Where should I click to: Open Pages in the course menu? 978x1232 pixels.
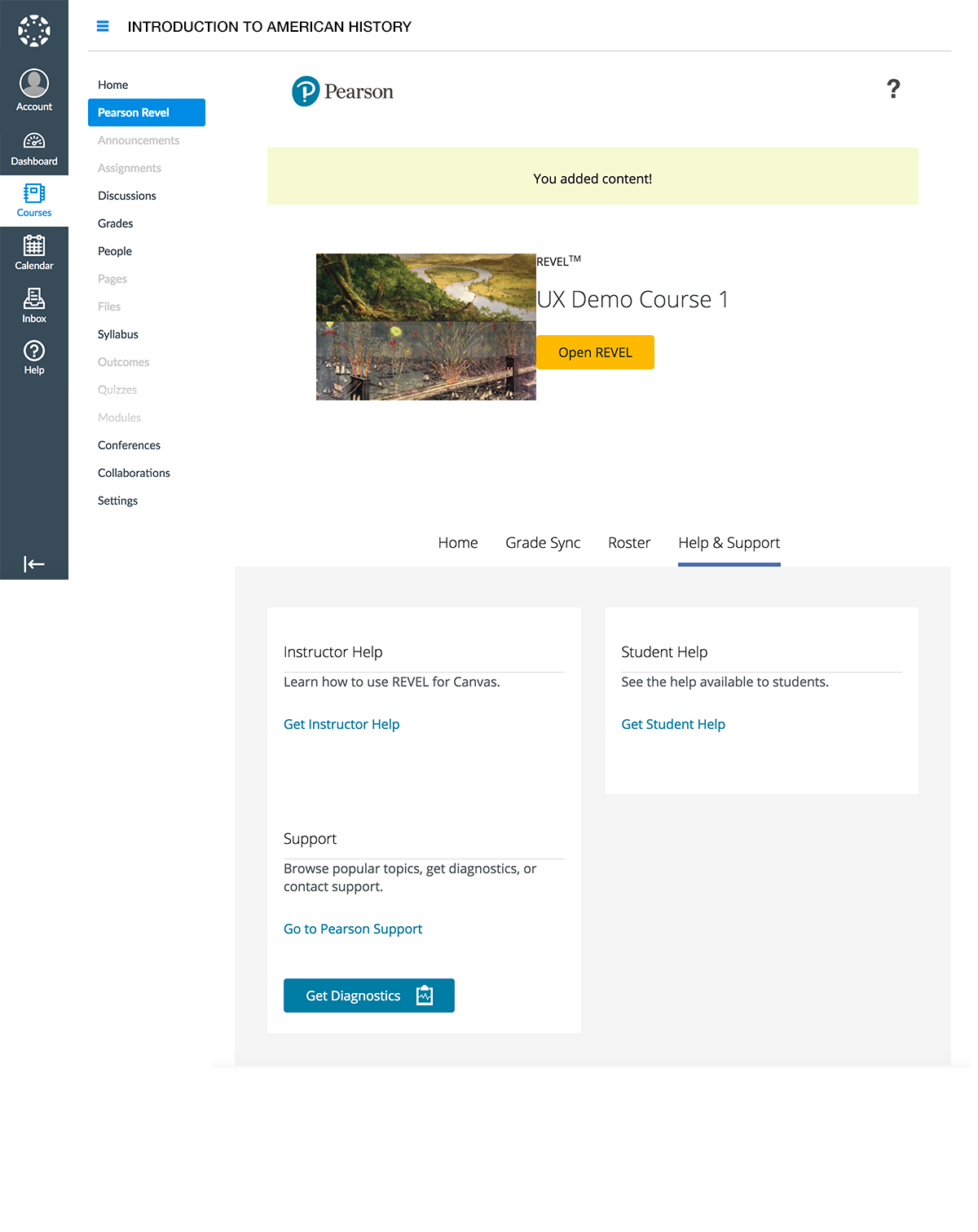(112, 279)
